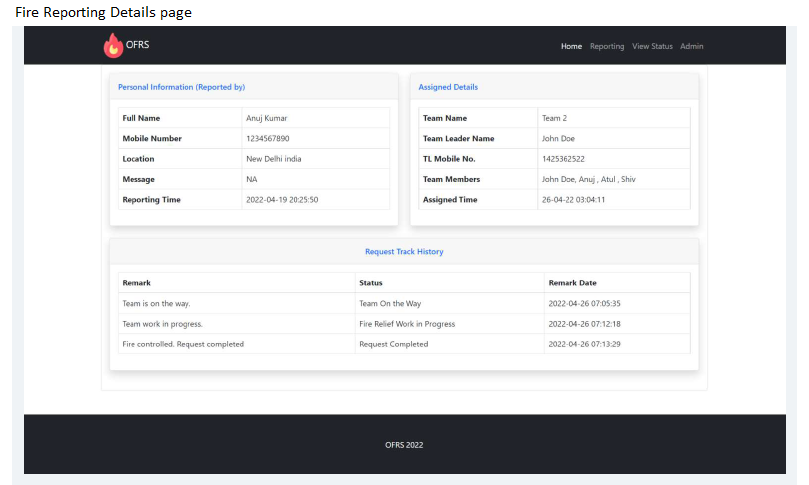Click the Team Leader Name label
This screenshot has height=485, width=809.
click(x=458, y=138)
